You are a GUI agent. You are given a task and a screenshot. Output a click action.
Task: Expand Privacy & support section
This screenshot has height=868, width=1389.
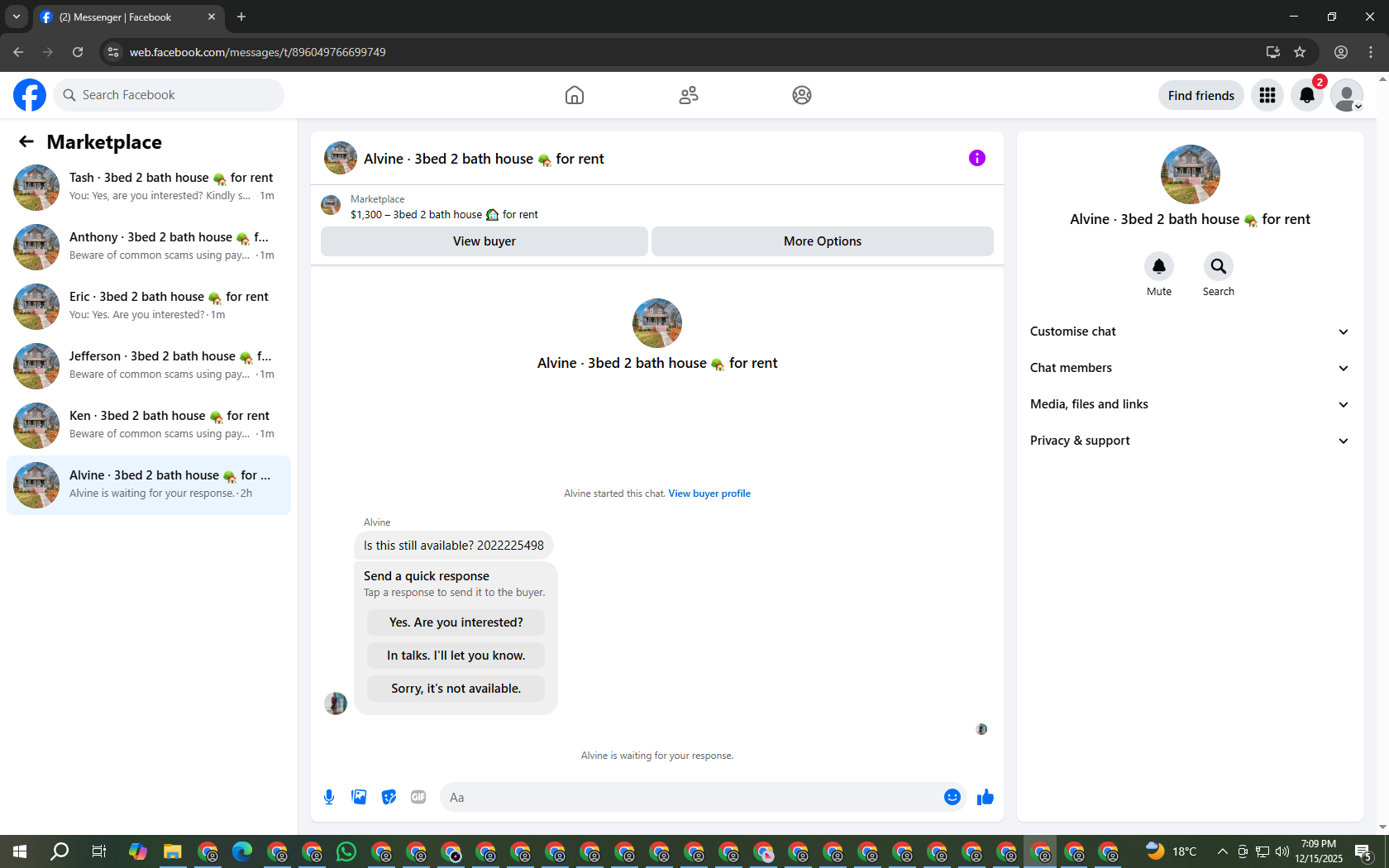[1190, 441]
